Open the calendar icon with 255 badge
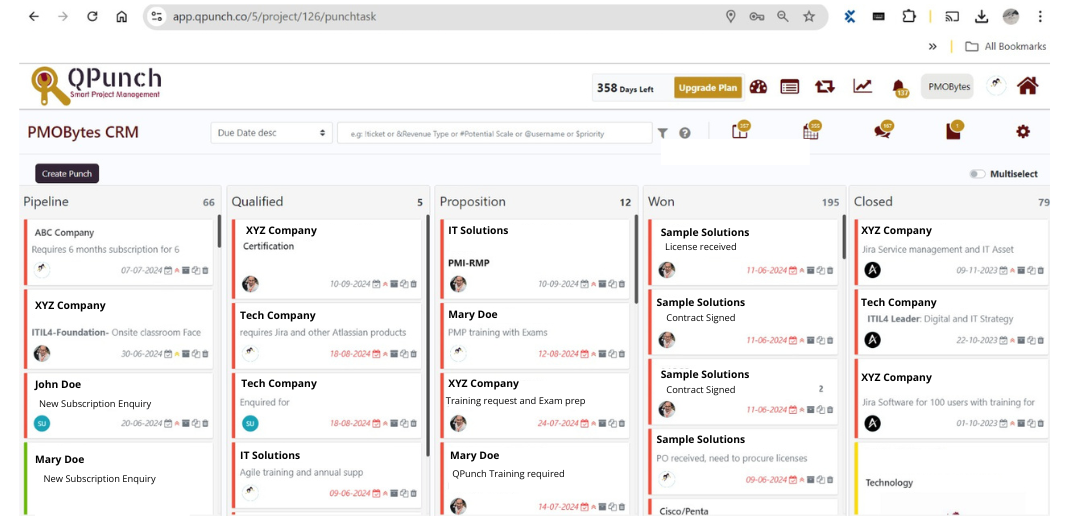Viewport: 1080px width, 516px height. 811,130
